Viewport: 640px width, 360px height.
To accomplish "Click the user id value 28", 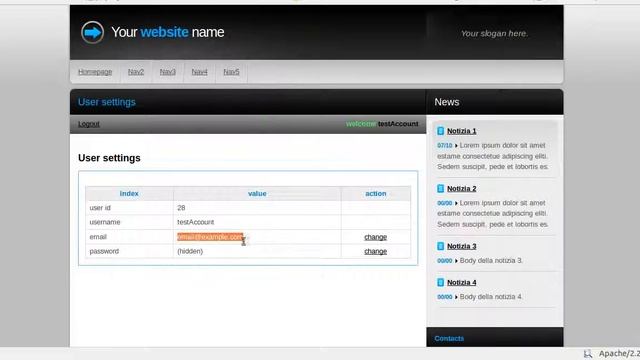I will 181,208.
